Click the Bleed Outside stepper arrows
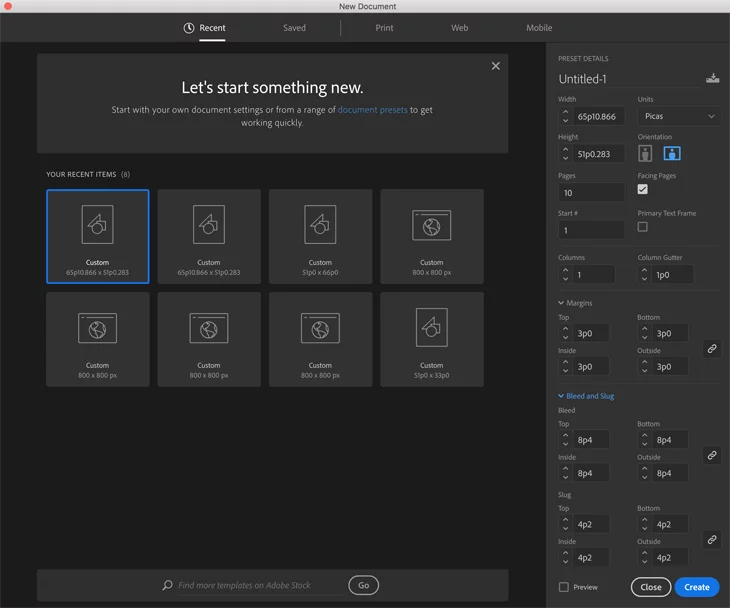Image resolution: width=730 pixels, height=608 pixels. 644,473
